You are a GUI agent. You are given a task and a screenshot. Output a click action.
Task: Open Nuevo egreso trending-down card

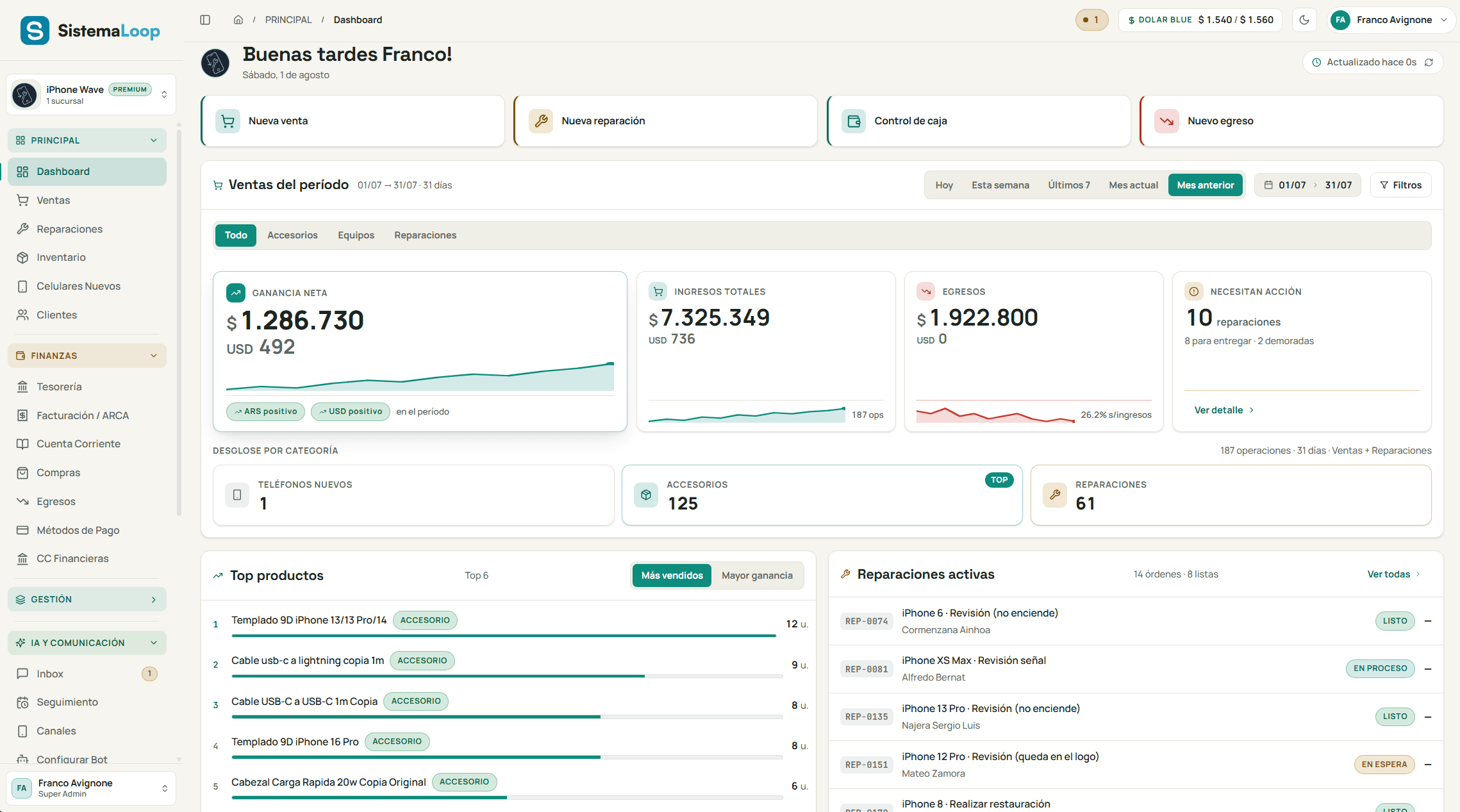(x=1291, y=121)
